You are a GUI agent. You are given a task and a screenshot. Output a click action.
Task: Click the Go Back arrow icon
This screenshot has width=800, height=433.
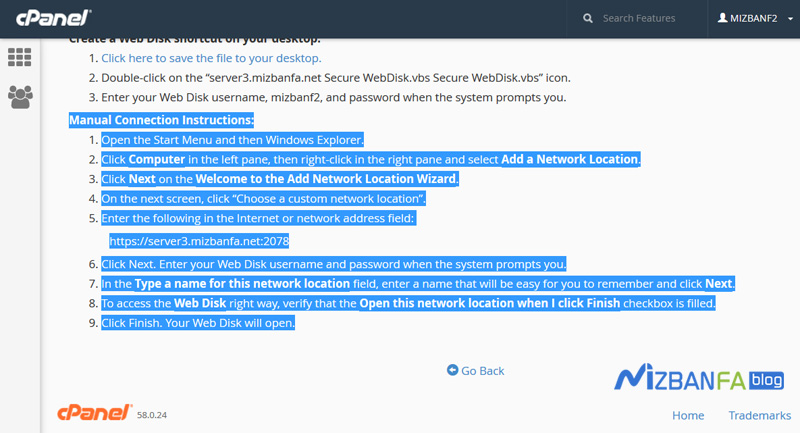(x=453, y=370)
